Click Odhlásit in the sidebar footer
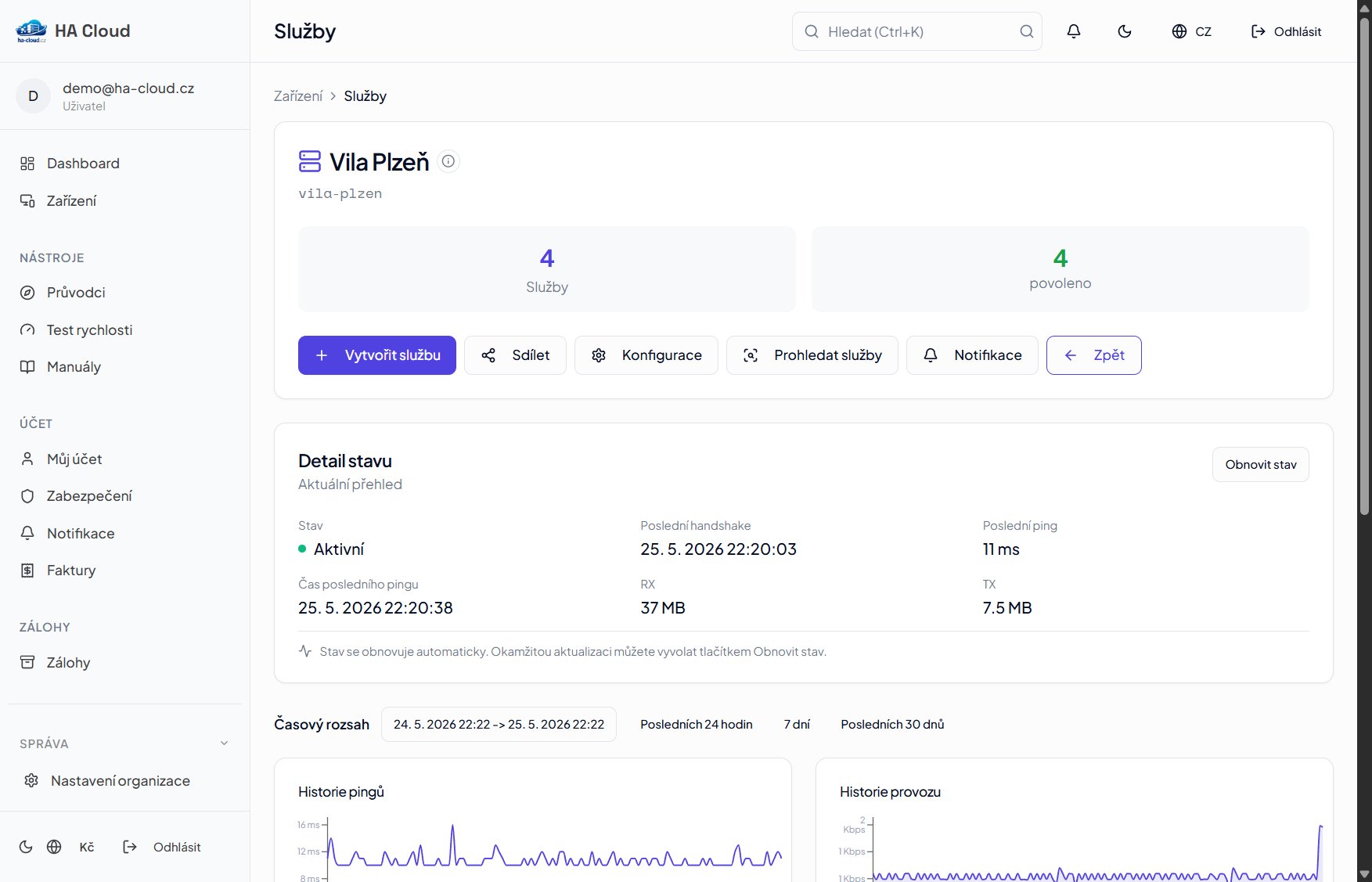The height and width of the screenshot is (882, 1372). 162,847
